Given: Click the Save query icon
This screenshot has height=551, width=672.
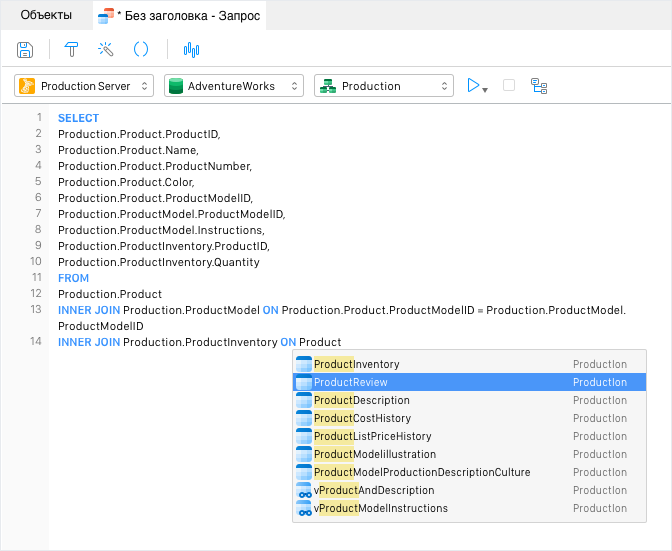Looking at the screenshot, I should point(25,50).
